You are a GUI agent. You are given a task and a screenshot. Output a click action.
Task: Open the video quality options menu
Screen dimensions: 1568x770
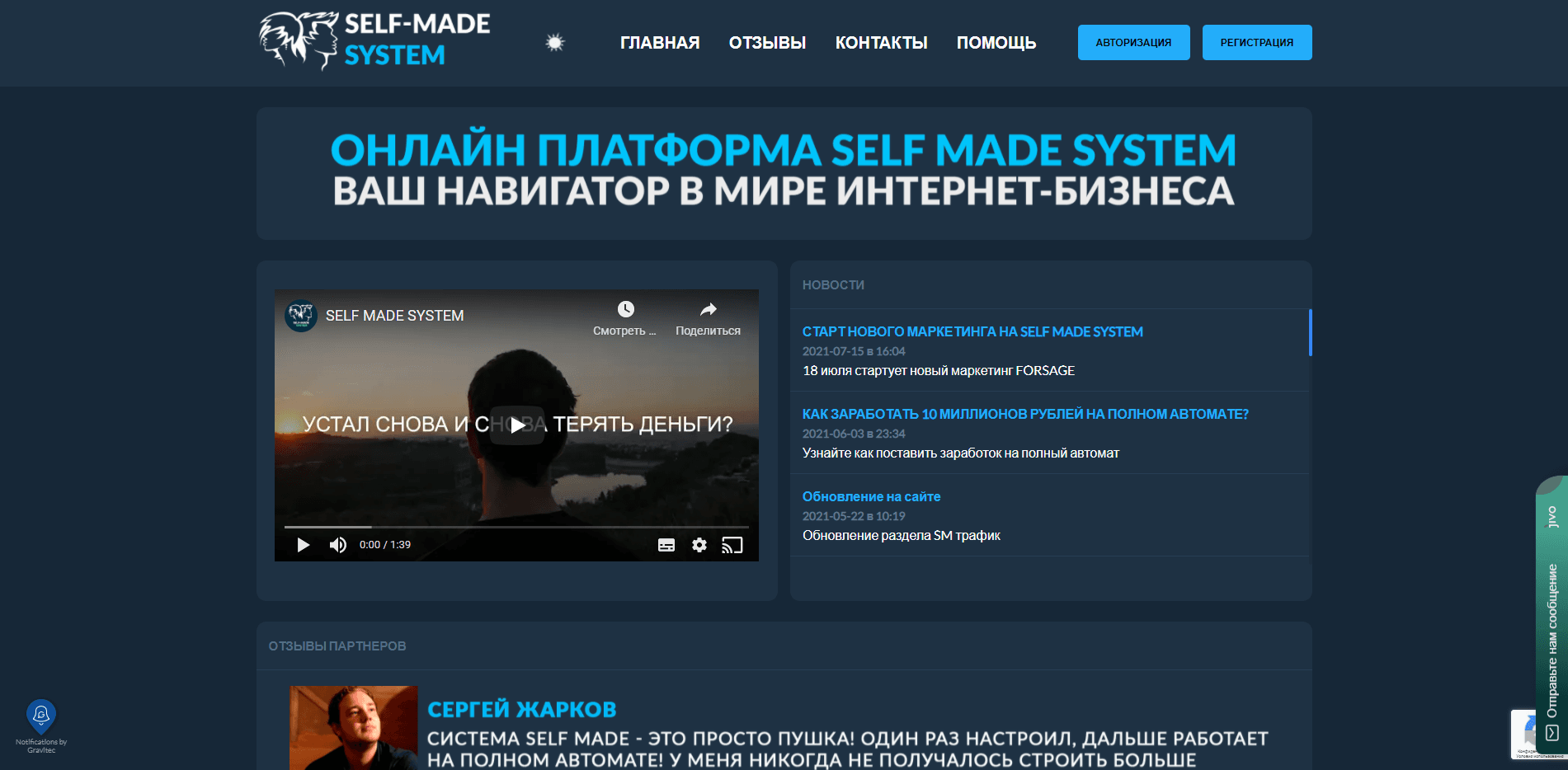[x=699, y=545]
